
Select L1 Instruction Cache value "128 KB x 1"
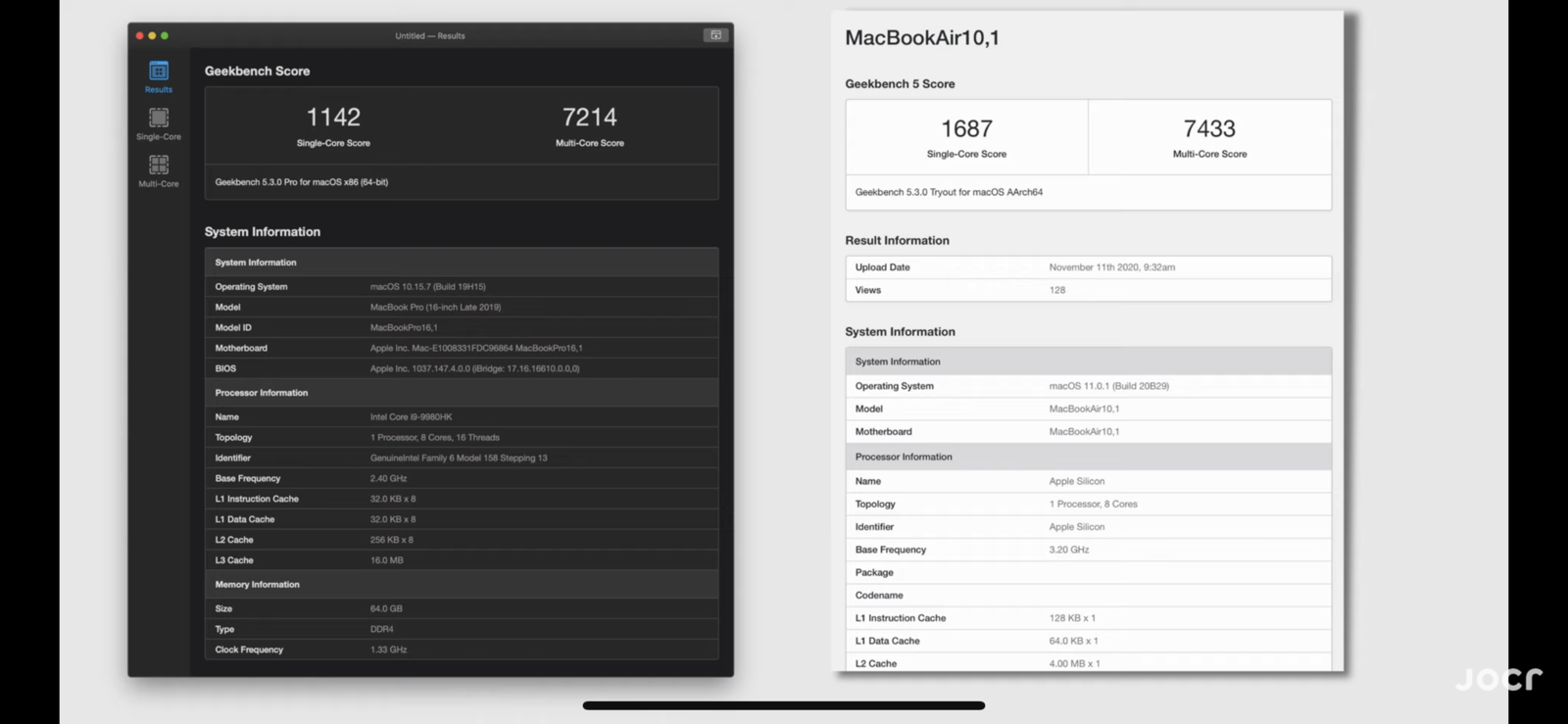1072,619
